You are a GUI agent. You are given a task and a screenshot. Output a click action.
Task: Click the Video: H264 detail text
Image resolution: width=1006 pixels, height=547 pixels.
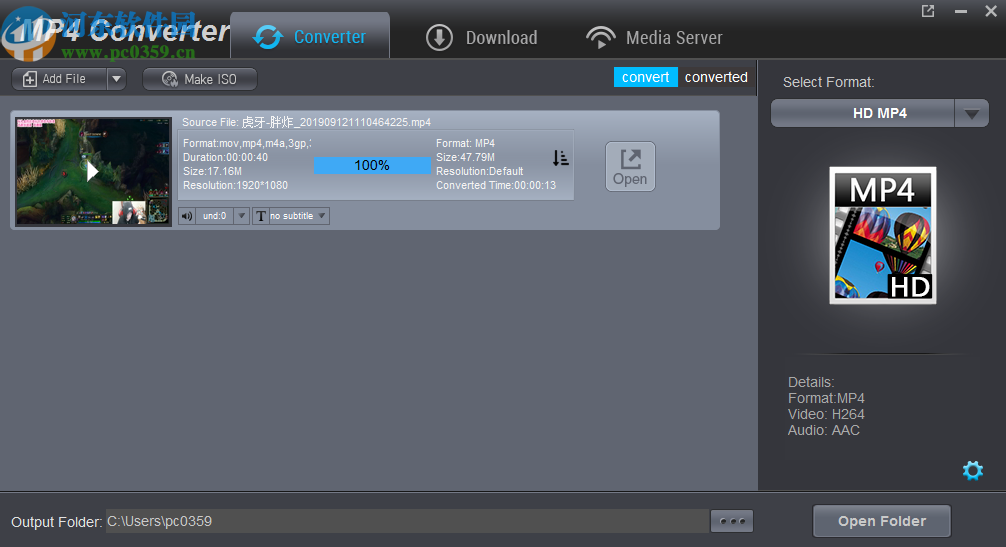[826, 414]
